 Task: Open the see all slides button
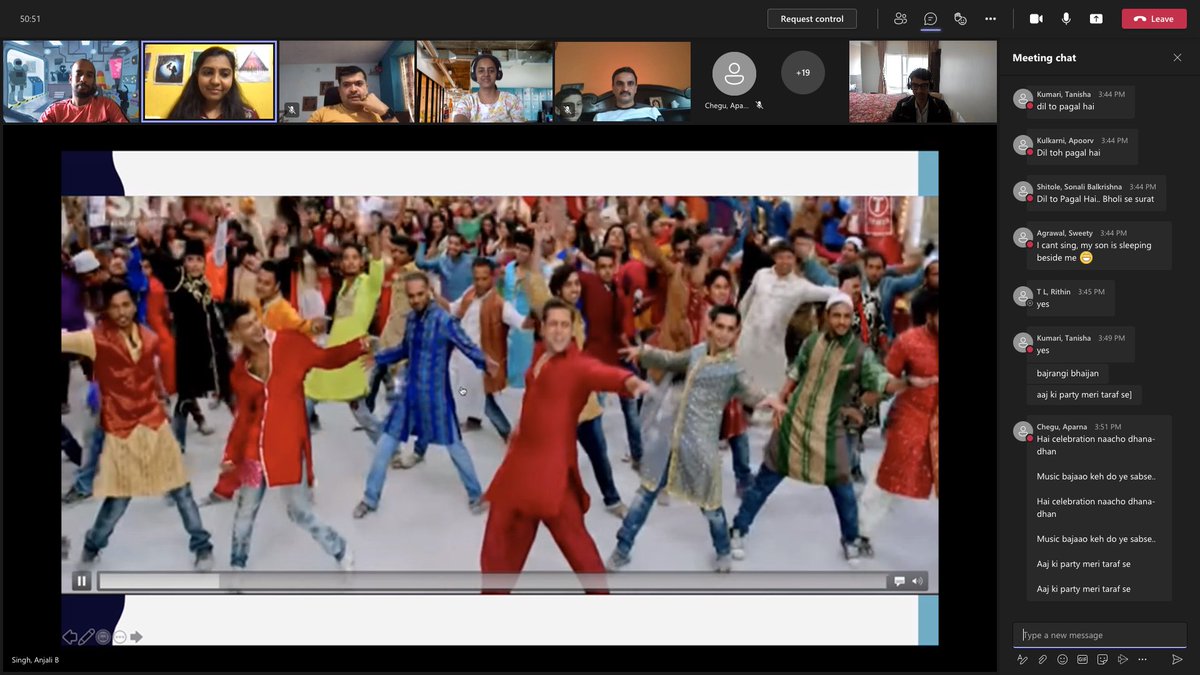pyautogui.click(x=103, y=637)
